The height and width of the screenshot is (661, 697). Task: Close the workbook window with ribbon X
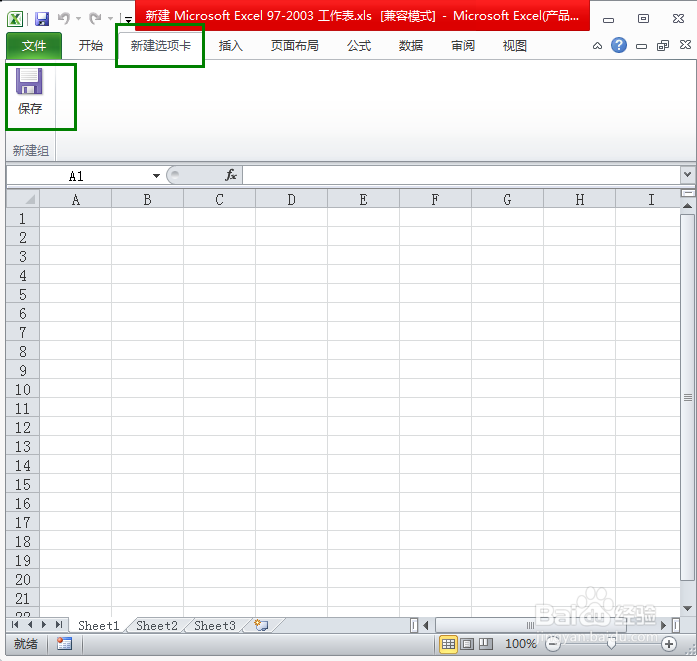coord(685,45)
